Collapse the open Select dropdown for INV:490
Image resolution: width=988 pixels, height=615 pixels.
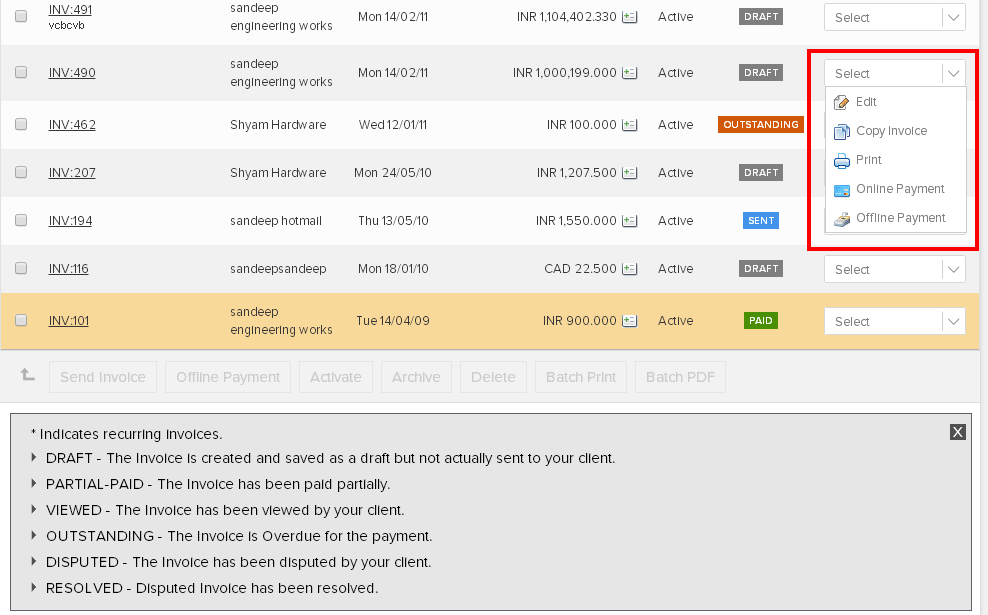(894, 73)
